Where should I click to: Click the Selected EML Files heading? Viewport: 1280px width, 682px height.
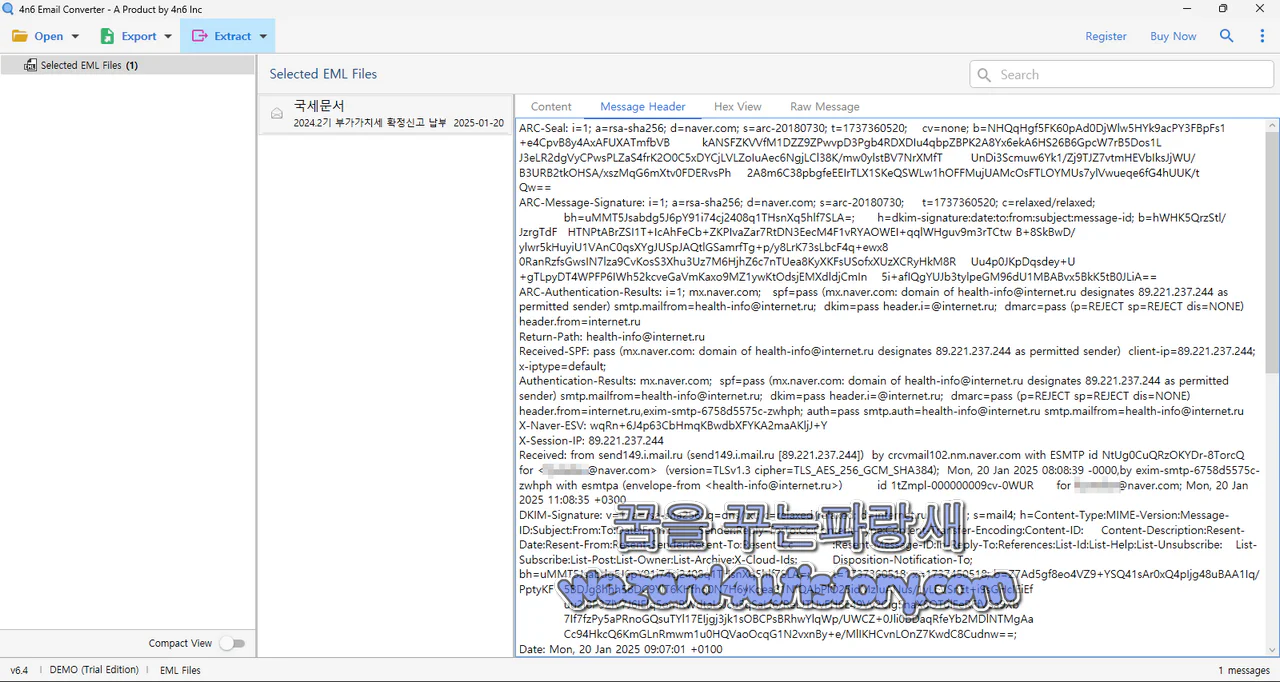(x=323, y=74)
